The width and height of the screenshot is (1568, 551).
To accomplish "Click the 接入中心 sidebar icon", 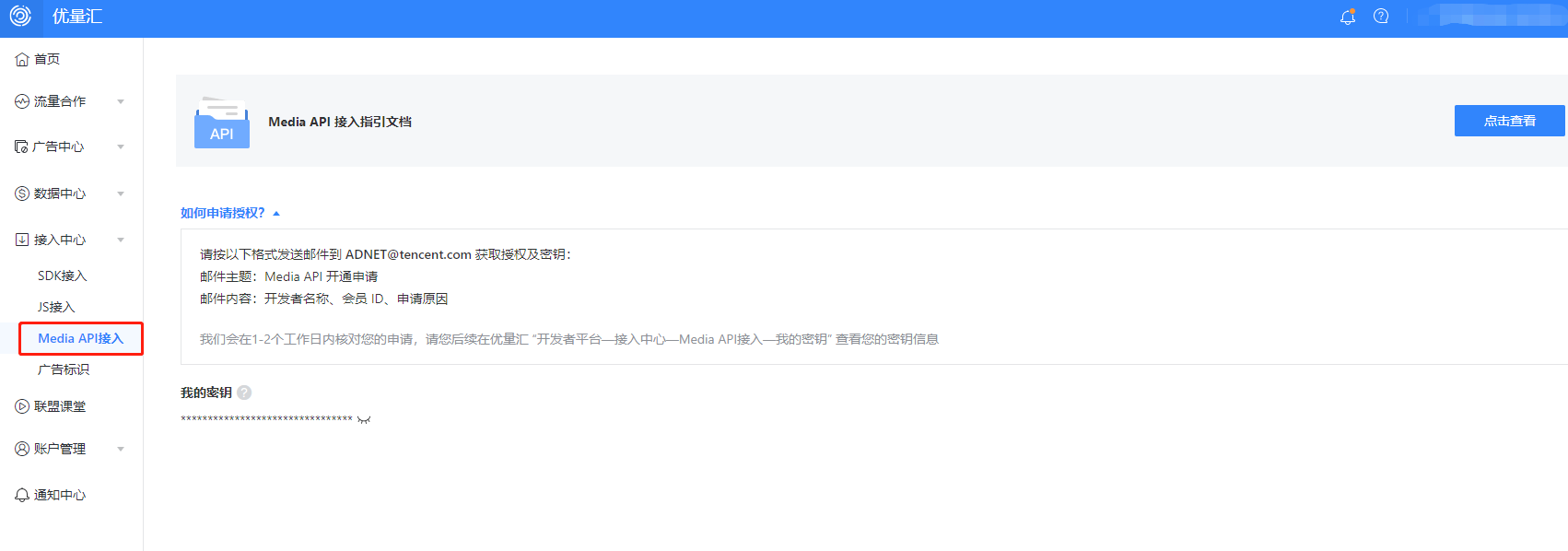I will (22, 240).
